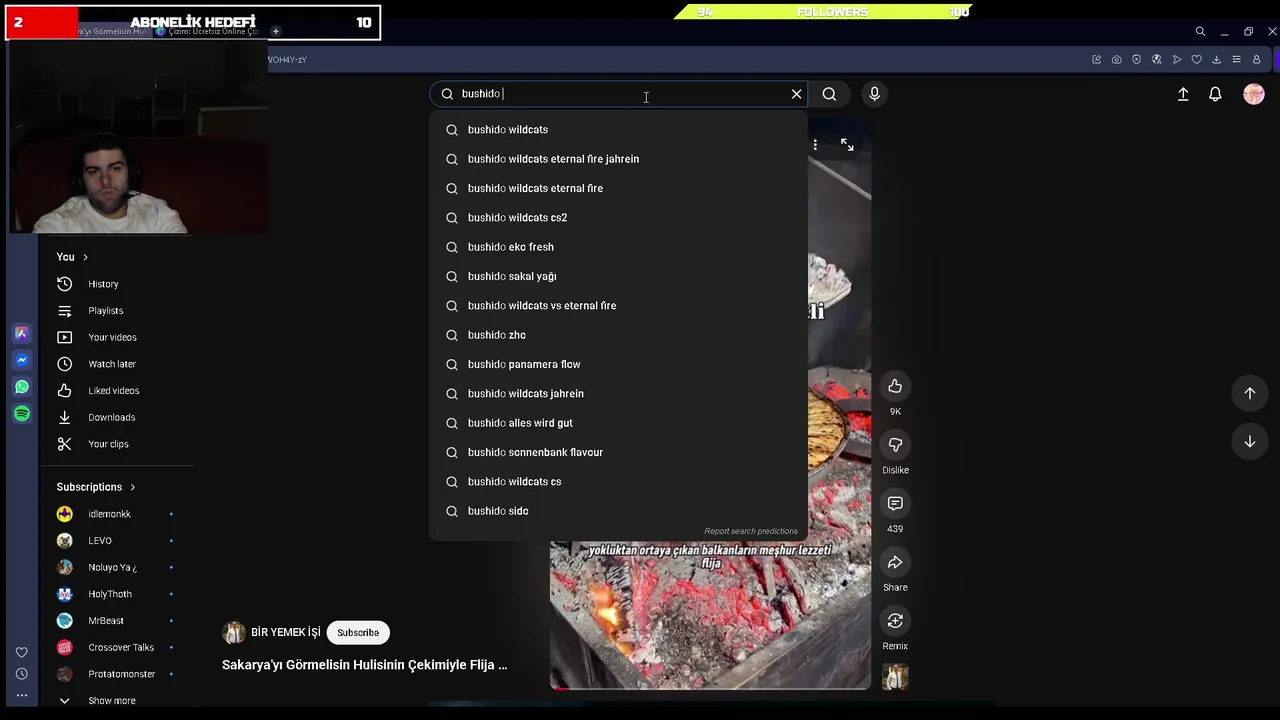Go to the next Short (down arrow)
The height and width of the screenshot is (720, 1280).
(x=1249, y=442)
